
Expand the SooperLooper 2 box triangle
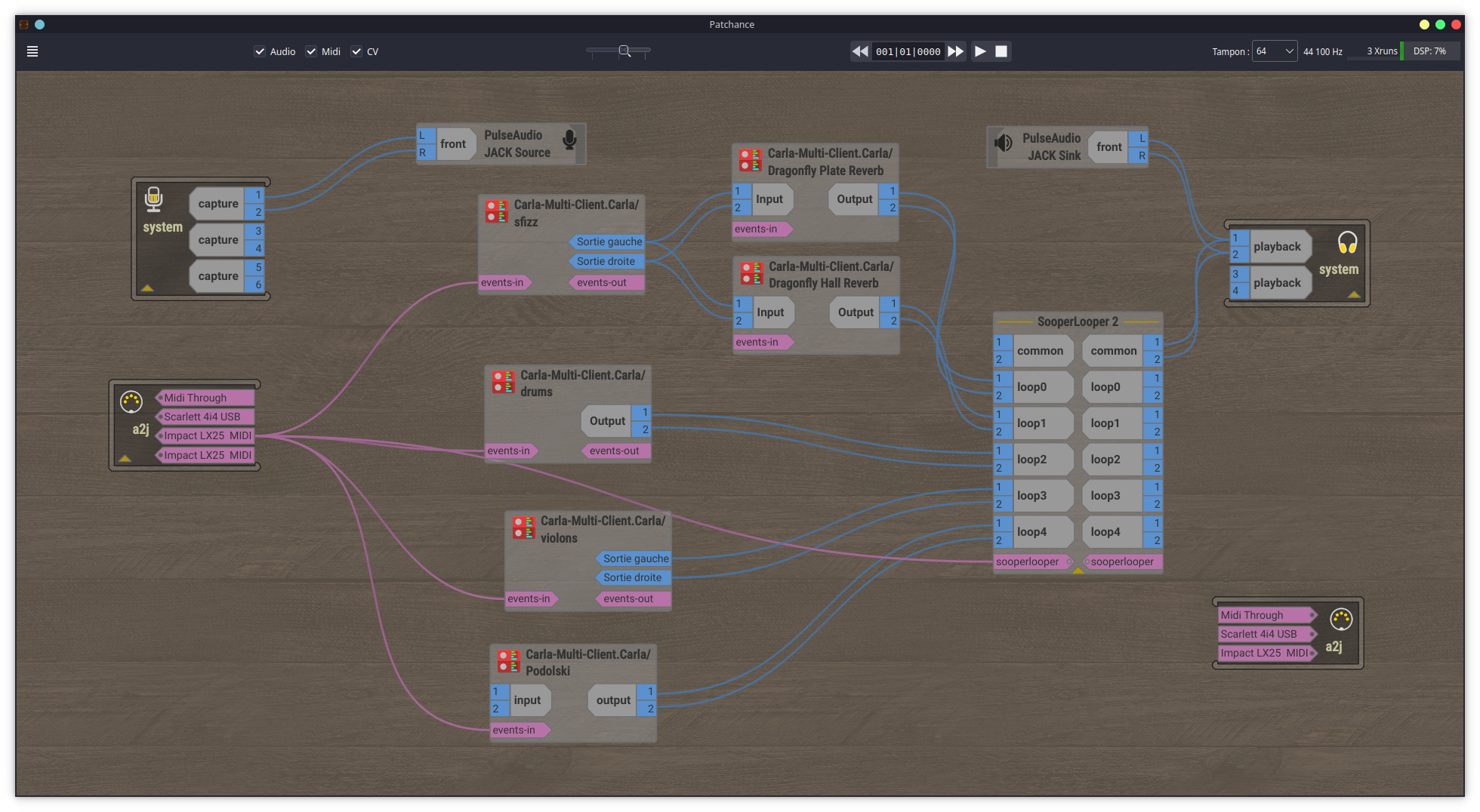(1078, 571)
